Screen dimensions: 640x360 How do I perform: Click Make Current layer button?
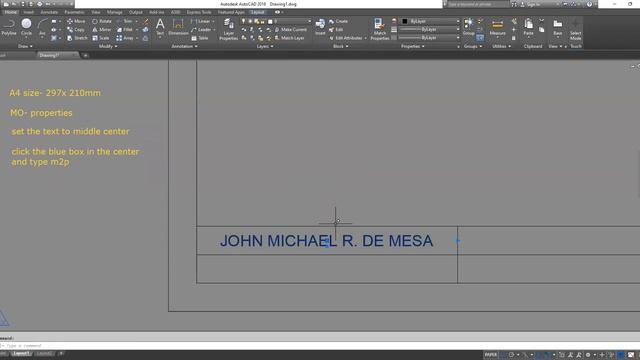coord(290,30)
